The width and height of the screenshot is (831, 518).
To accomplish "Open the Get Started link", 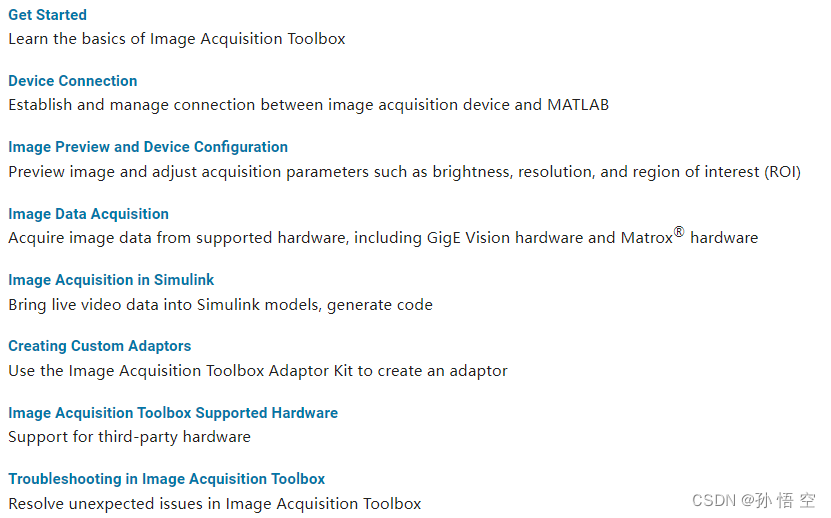I will [x=47, y=15].
